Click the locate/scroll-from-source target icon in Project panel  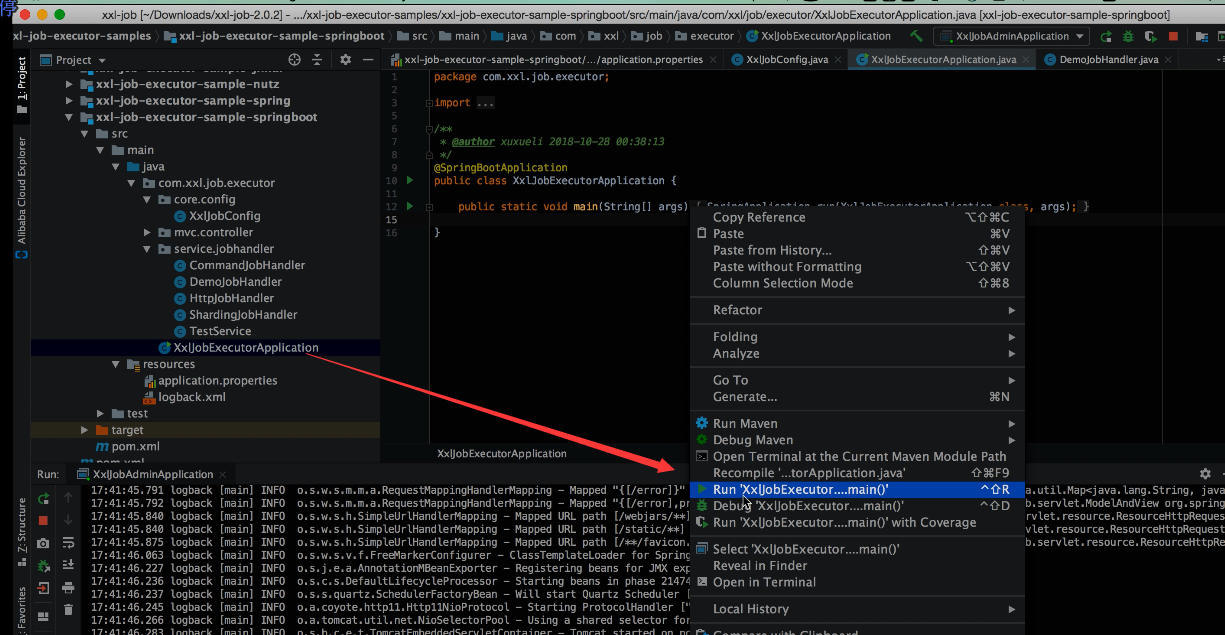coord(294,60)
